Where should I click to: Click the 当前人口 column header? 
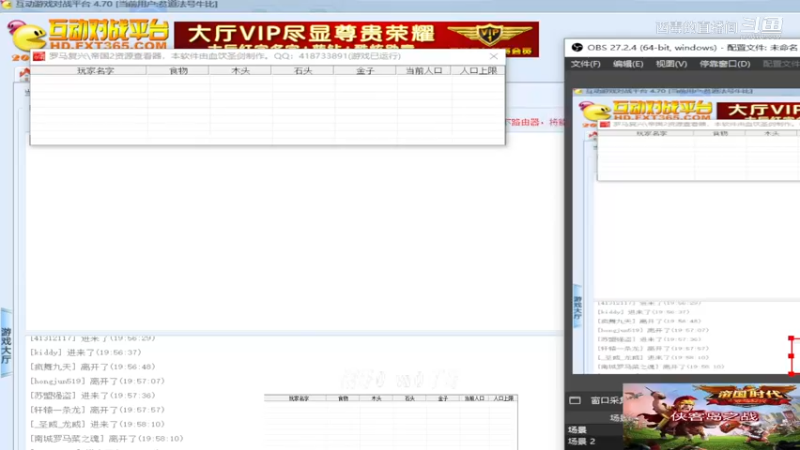coord(423,70)
